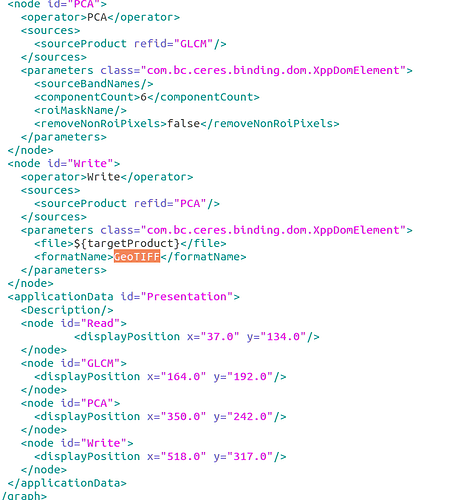Click the node id "Write" opening tag

[64, 163]
